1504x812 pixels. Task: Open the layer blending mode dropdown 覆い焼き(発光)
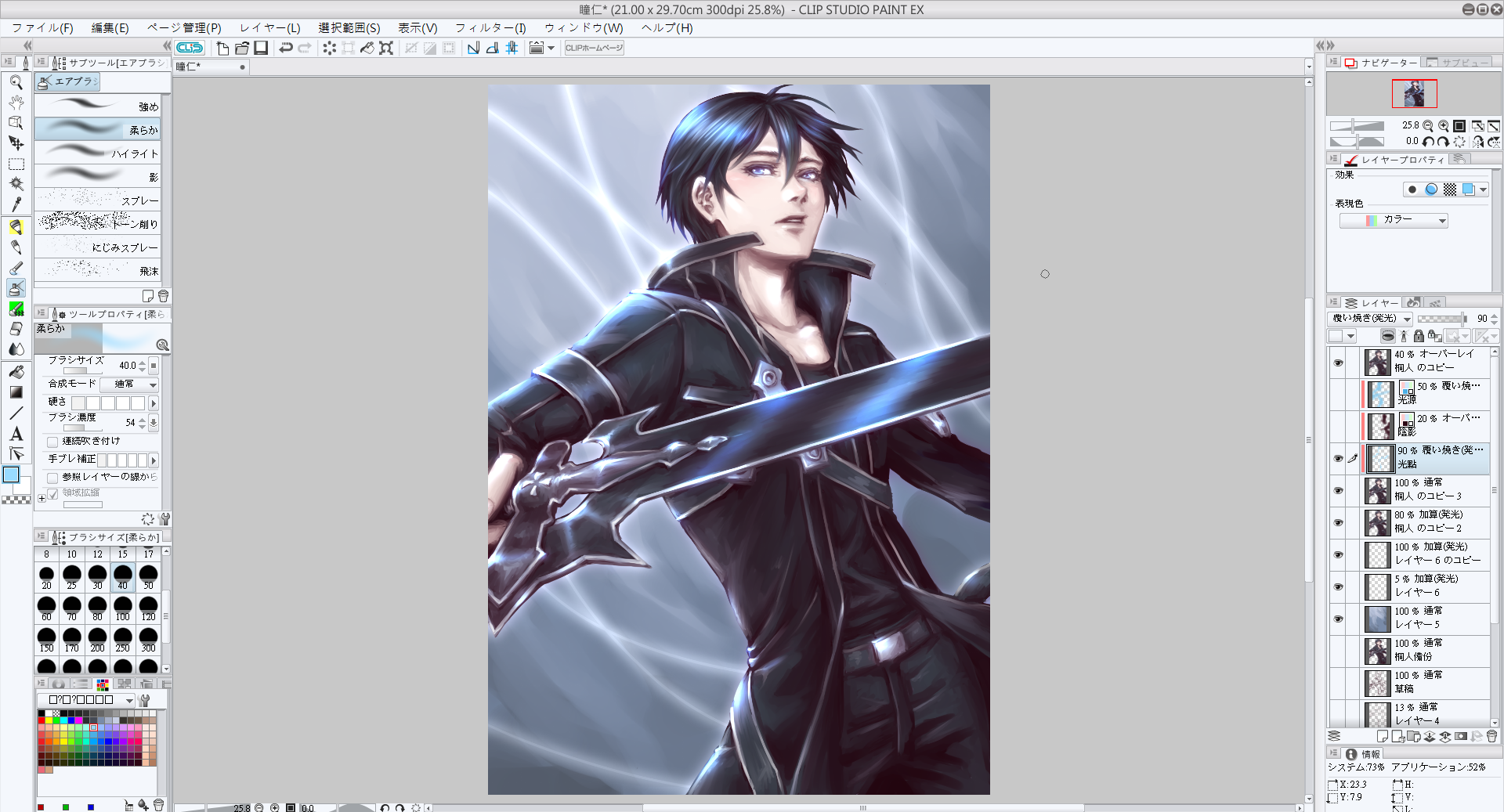click(x=1370, y=319)
